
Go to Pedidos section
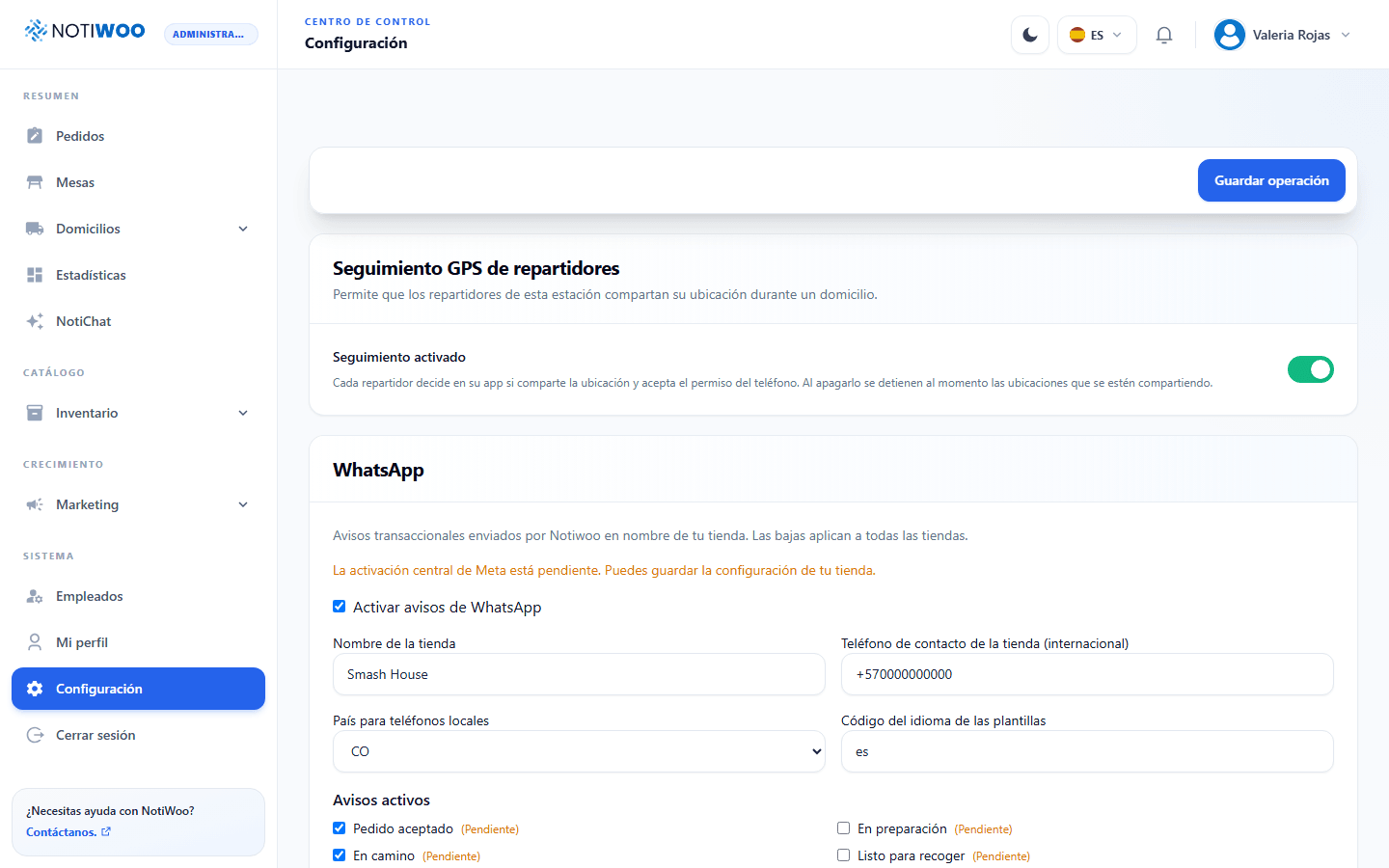[x=138, y=136]
